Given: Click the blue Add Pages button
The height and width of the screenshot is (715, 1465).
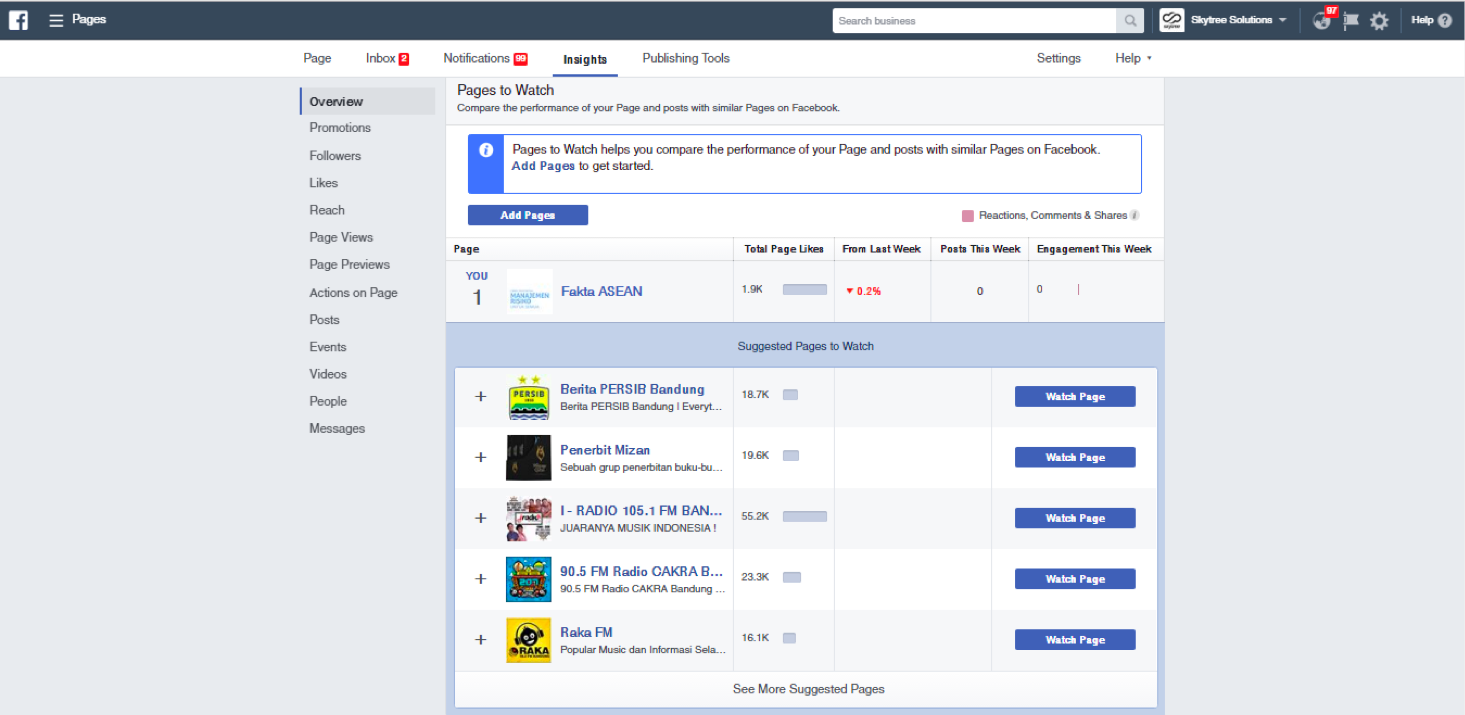Looking at the screenshot, I should click(528, 215).
